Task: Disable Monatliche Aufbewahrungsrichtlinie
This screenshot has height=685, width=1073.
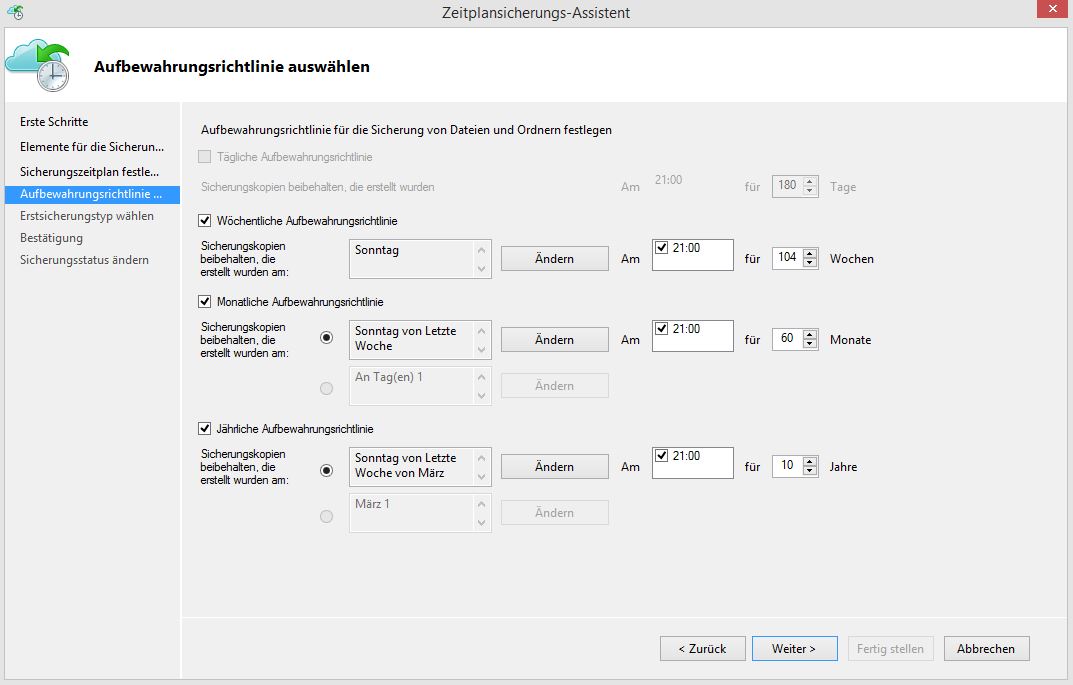Action: tap(205, 301)
